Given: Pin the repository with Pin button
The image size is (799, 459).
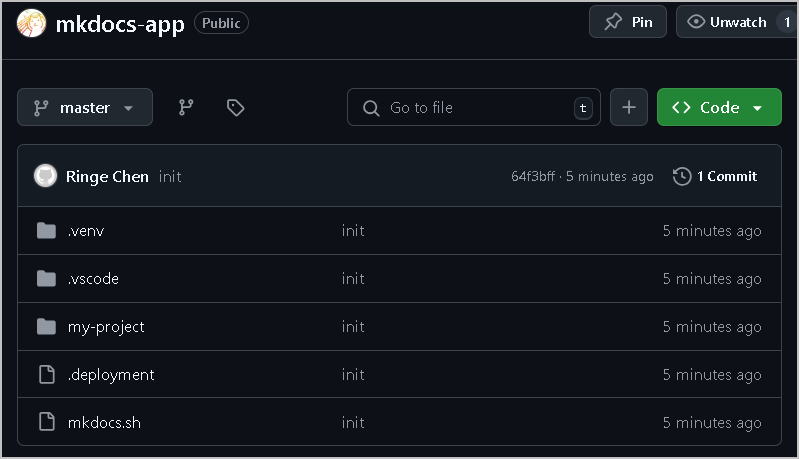Looking at the screenshot, I should coord(628,22).
